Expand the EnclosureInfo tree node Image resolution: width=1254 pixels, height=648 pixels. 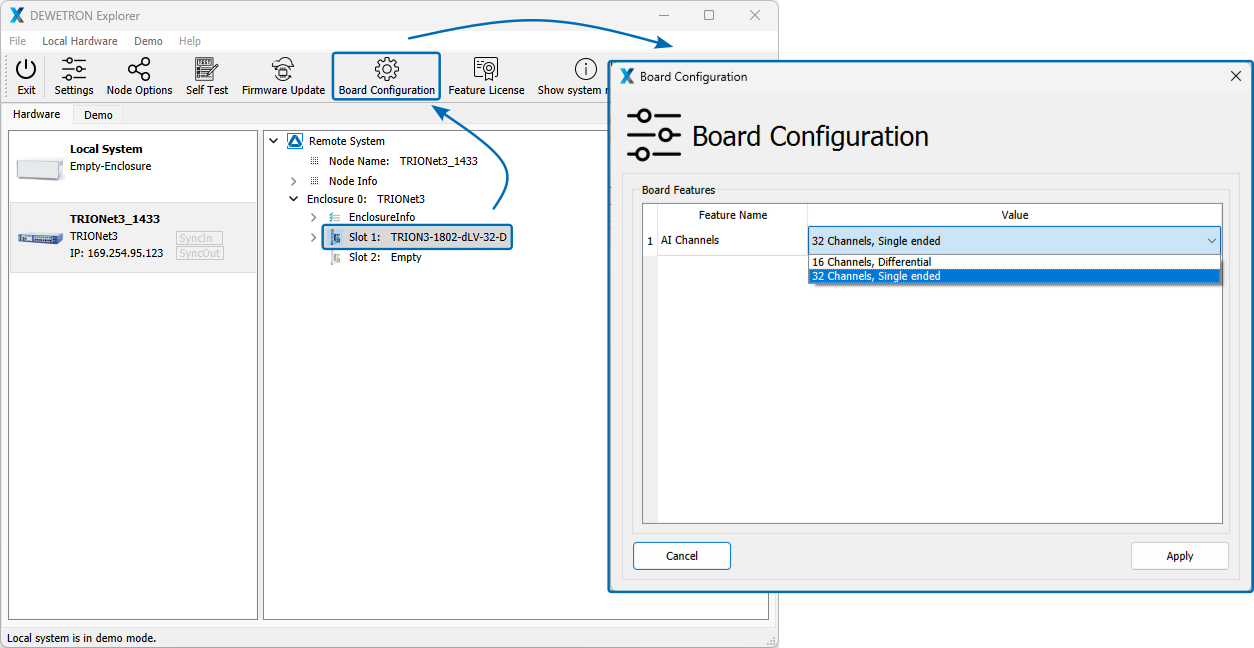pyautogui.click(x=313, y=217)
